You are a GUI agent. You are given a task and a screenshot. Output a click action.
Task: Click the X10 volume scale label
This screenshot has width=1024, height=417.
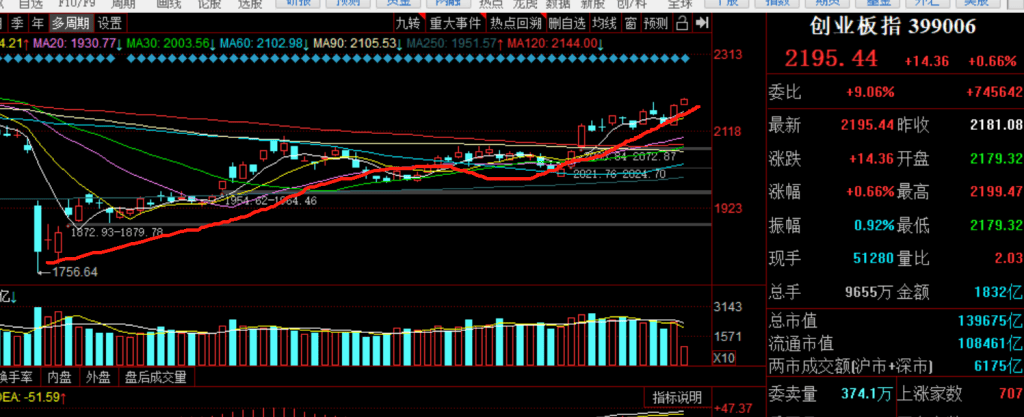[x=723, y=358]
